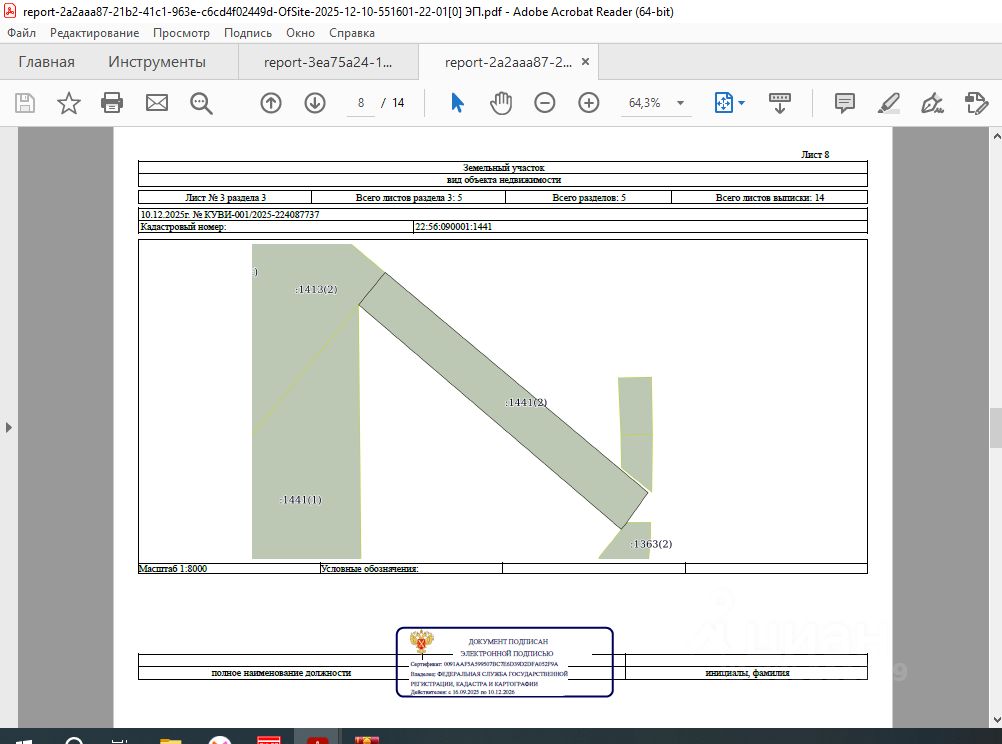The width and height of the screenshot is (1002, 744).
Task: Click the Save file icon
Action: [25, 103]
